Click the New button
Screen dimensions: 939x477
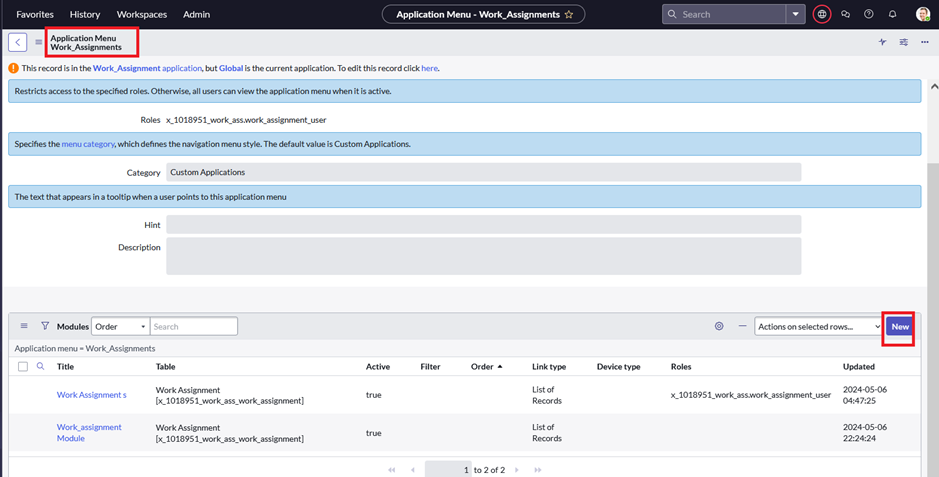900,326
